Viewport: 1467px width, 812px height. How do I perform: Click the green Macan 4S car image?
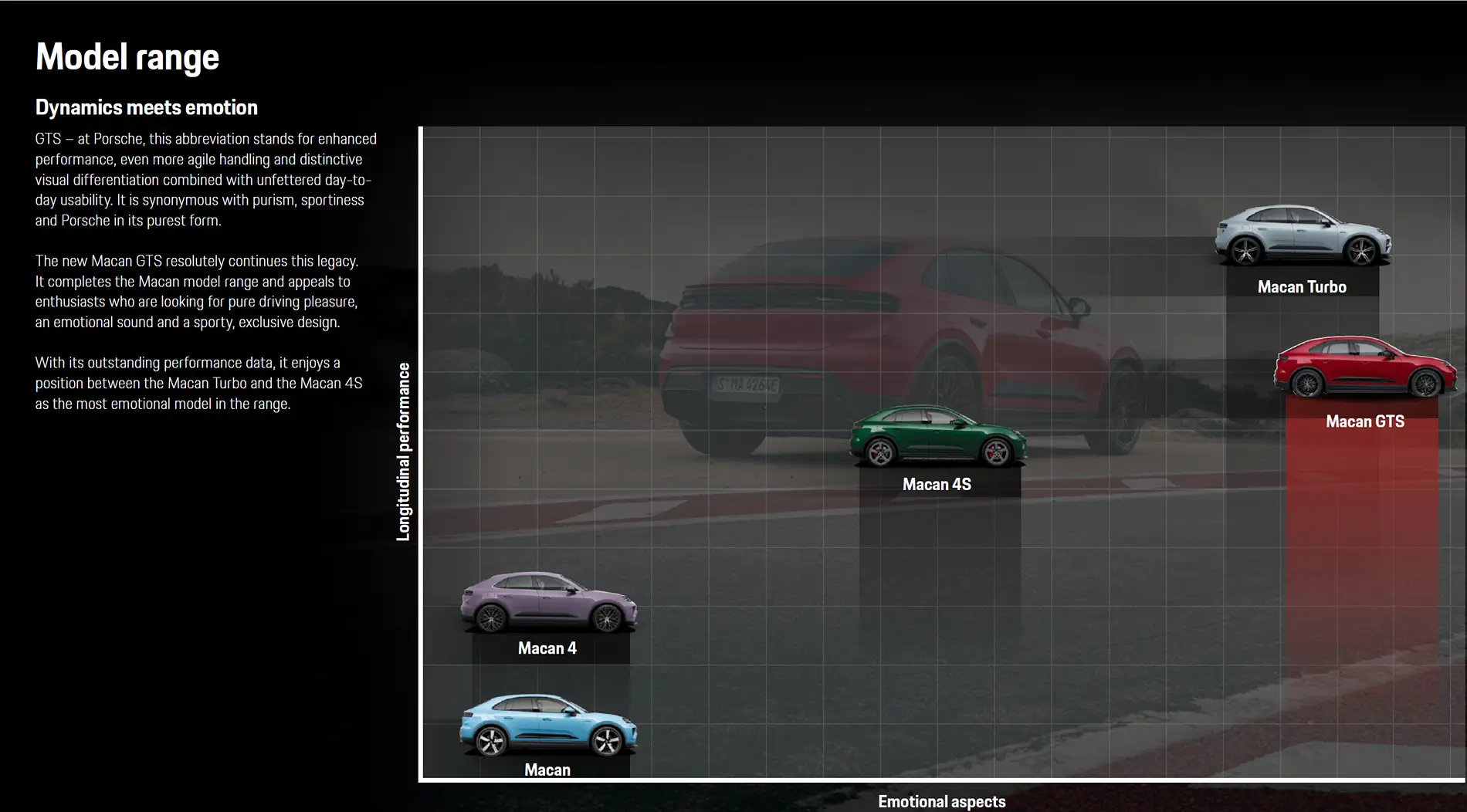937,436
